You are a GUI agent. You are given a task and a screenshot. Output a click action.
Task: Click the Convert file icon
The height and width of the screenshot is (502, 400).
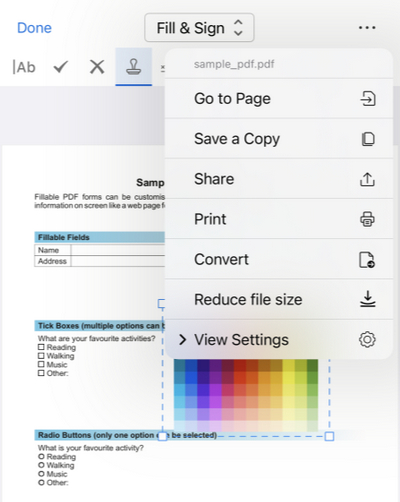tap(367, 260)
